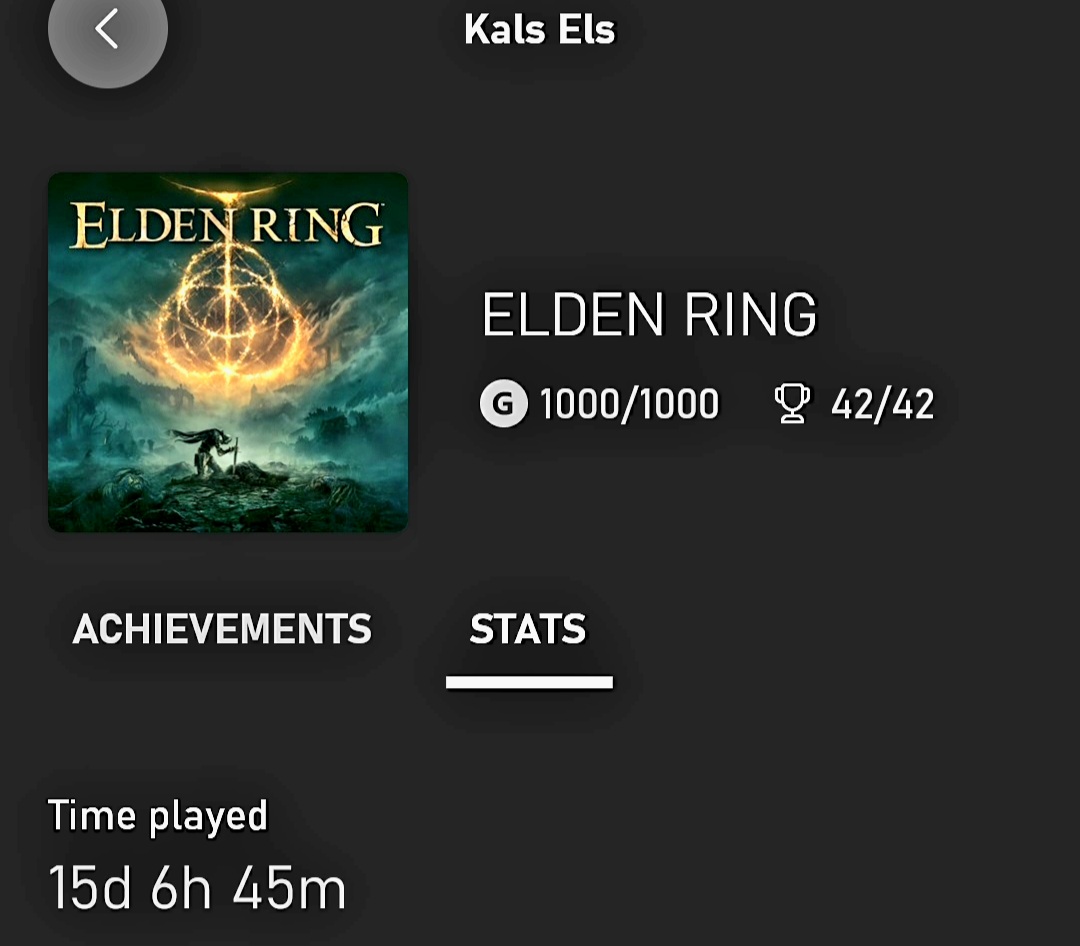Tap the 15d days value

pyautogui.click(x=90, y=887)
